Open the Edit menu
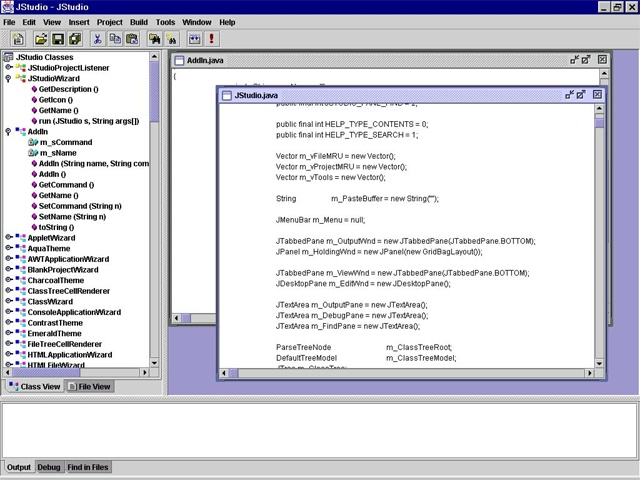The image size is (640, 480). click(x=29, y=22)
